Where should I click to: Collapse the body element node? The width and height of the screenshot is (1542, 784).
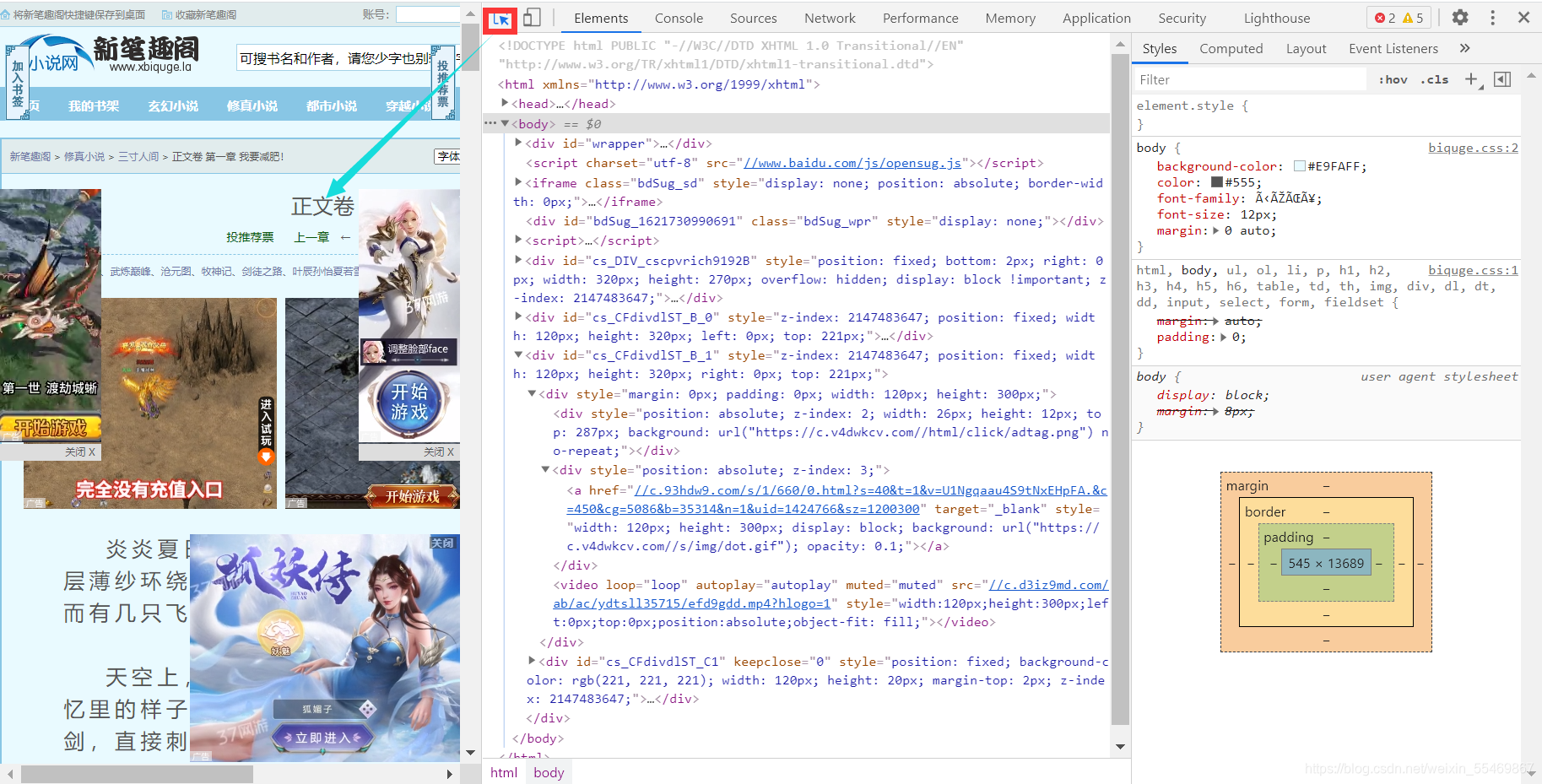(x=505, y=123)
